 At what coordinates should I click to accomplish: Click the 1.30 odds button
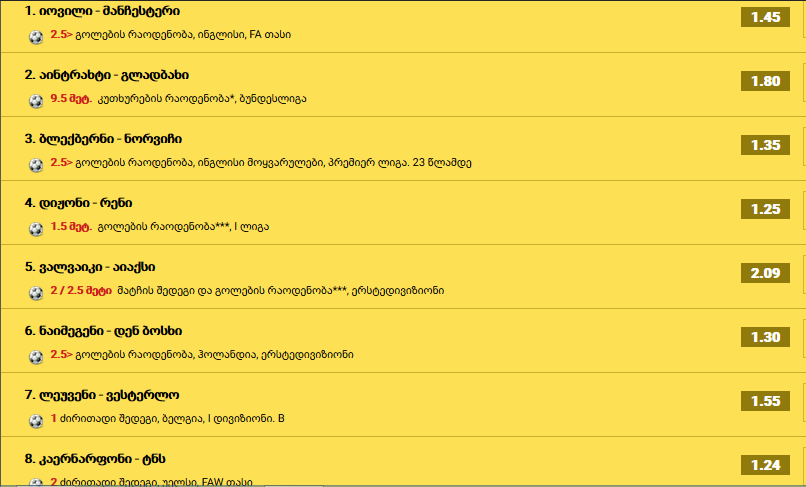coord(765,337)
